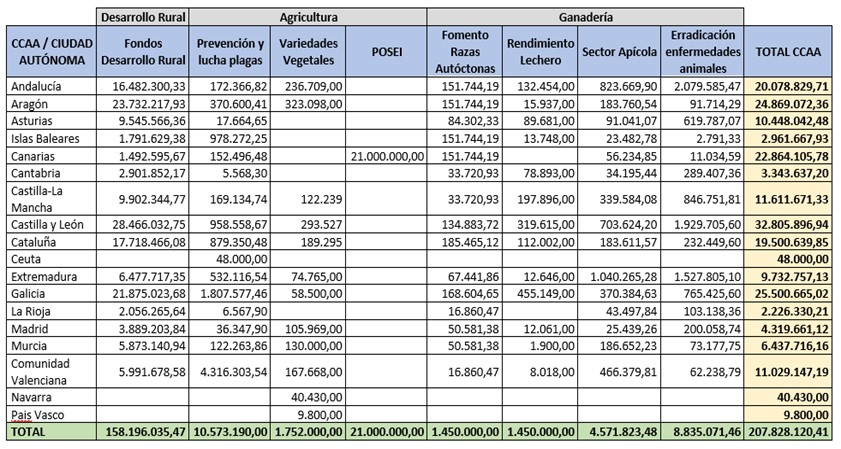Click the grand total 207.828.120,41 cell
Screen dimensions: 841x449
(792, 431)
